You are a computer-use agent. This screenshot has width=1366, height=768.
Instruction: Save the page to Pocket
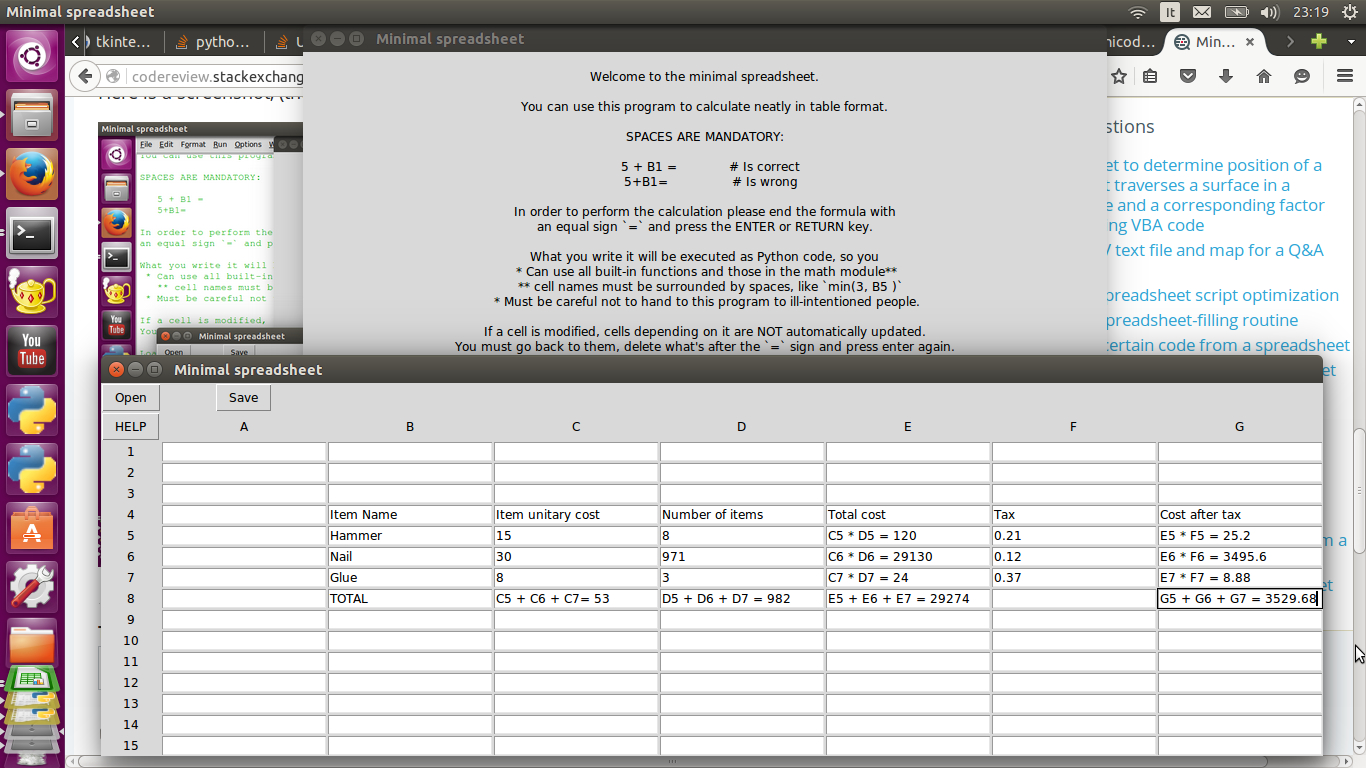click(1190, 76)
